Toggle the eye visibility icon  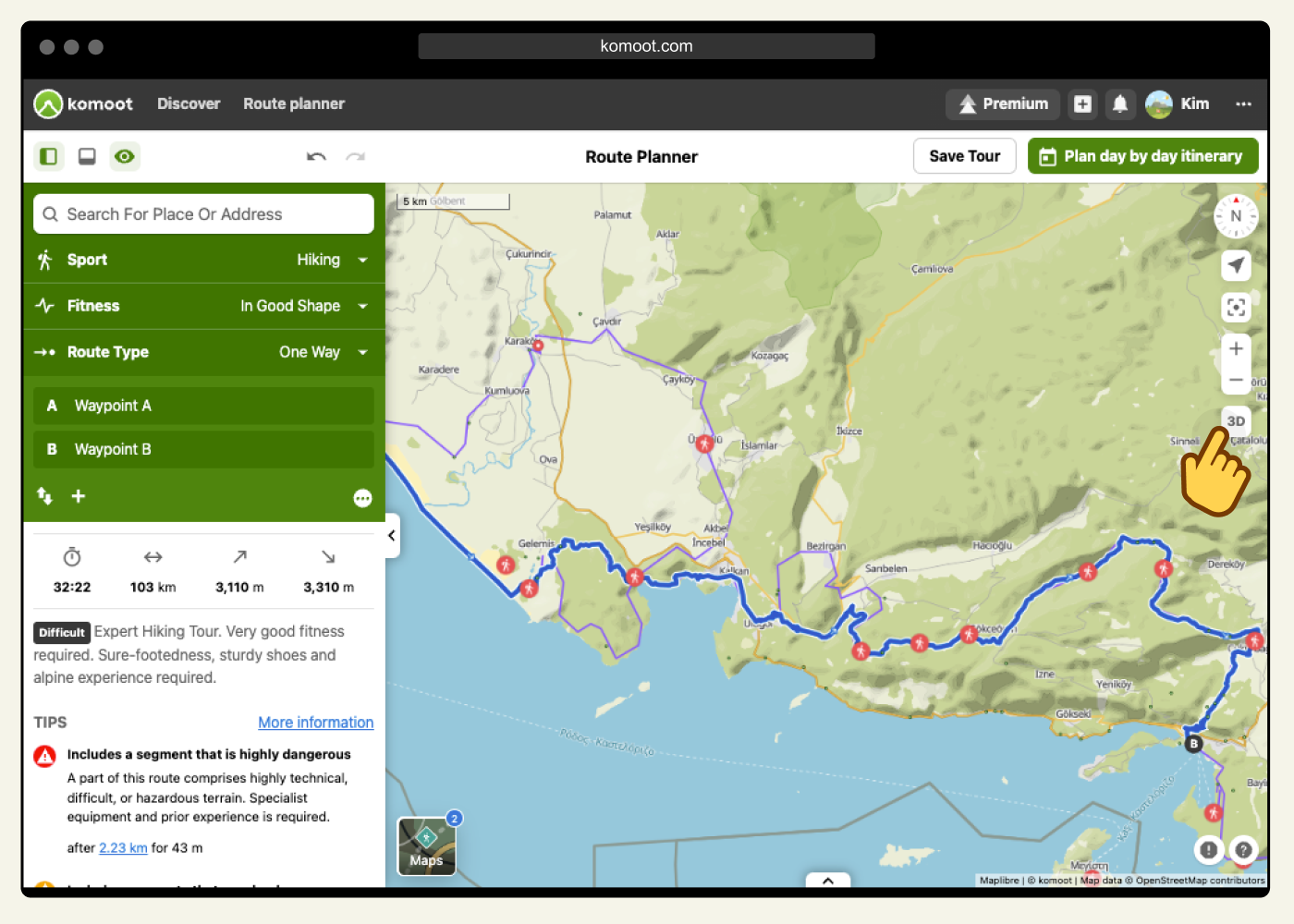click(125, 156)
